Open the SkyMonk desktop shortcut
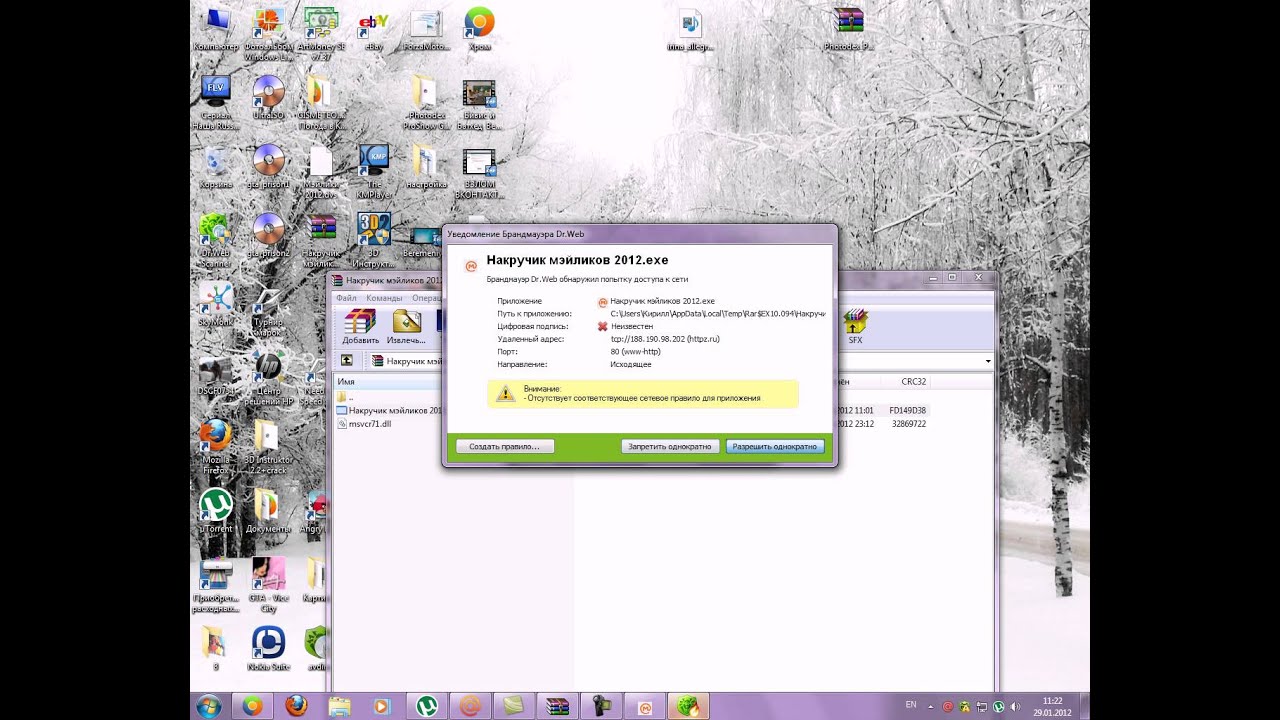The width and height of the screenshot is (1280, 720). [x=216, y=305]
